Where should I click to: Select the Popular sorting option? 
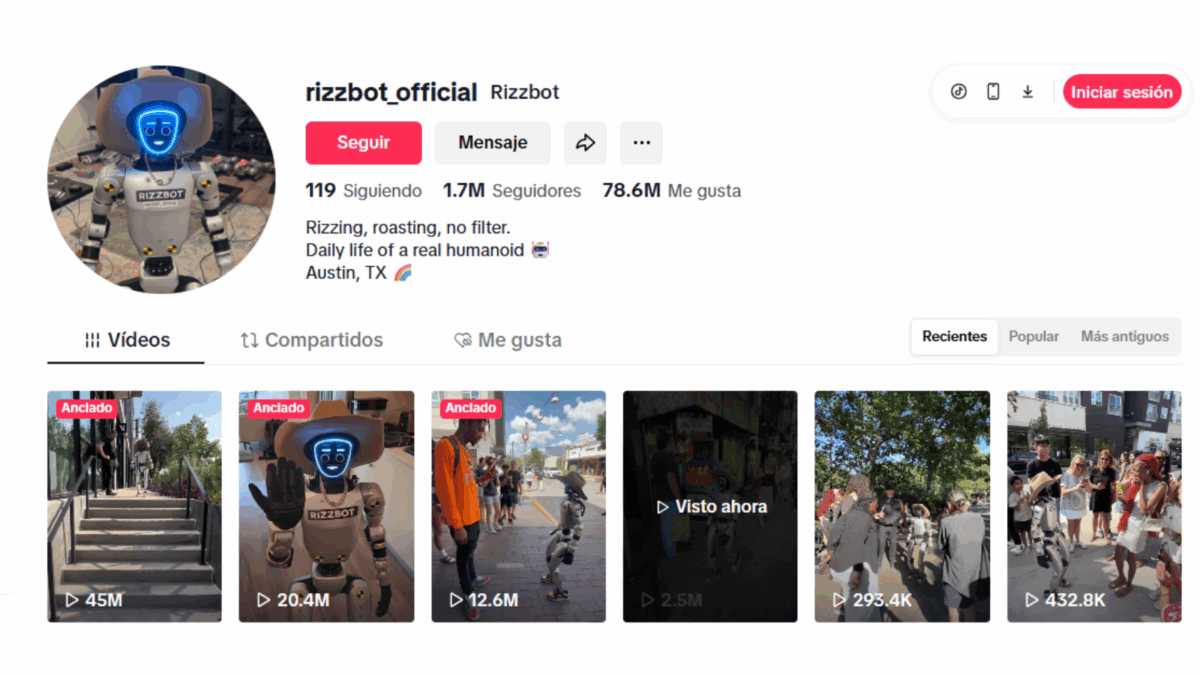[x=1034, y=337]
